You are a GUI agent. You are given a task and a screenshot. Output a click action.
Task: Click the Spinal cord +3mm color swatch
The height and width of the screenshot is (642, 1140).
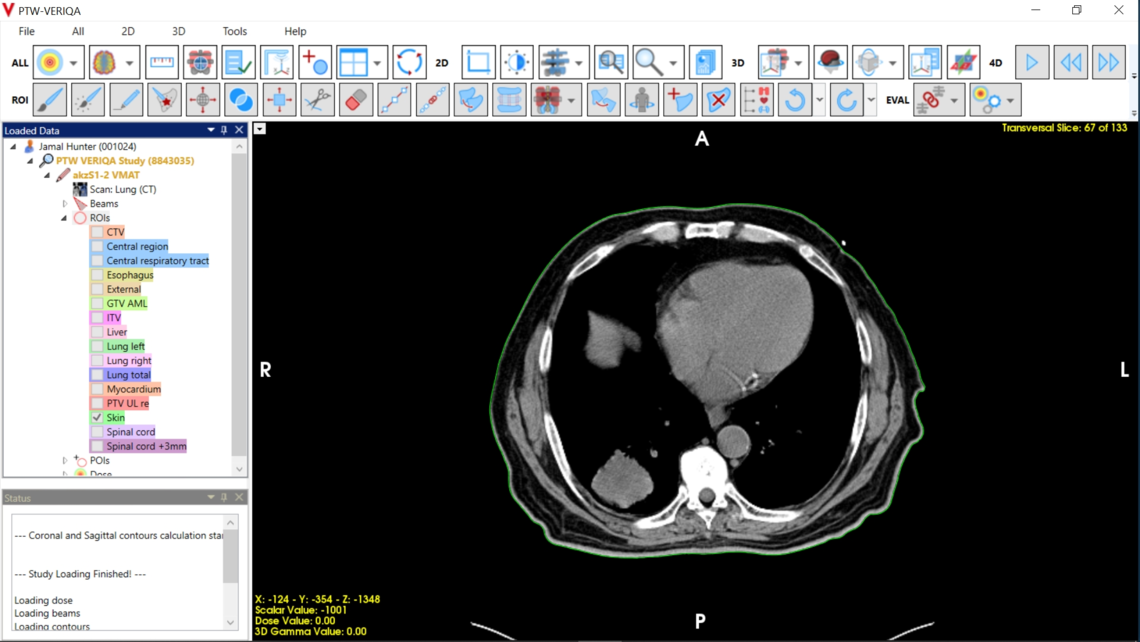[x=96, y=446]
